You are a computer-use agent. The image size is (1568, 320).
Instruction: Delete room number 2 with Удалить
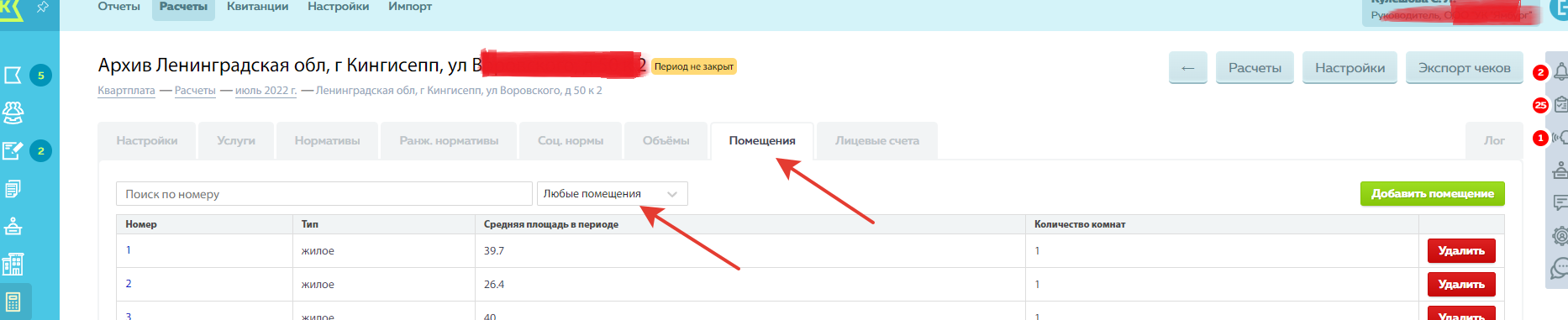pyautogui.click(x=1461, y=285)
